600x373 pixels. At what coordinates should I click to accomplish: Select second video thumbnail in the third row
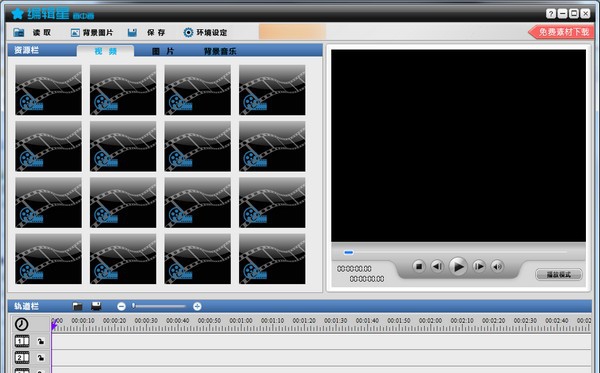[123, 203]
